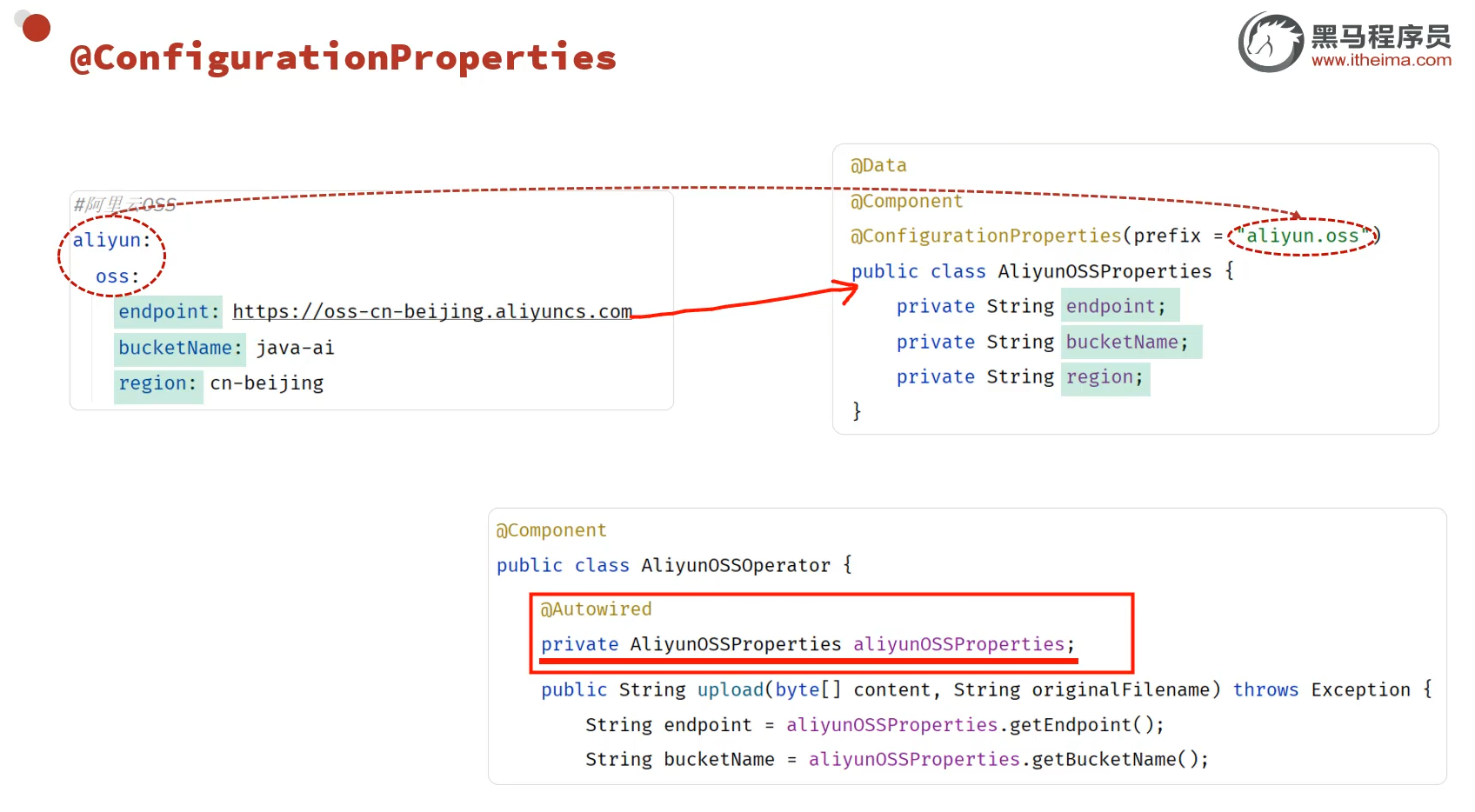Click the red bullet dot beside title
The height and width of the screenshot is (812, 1475).
click(x=37, y=28)
